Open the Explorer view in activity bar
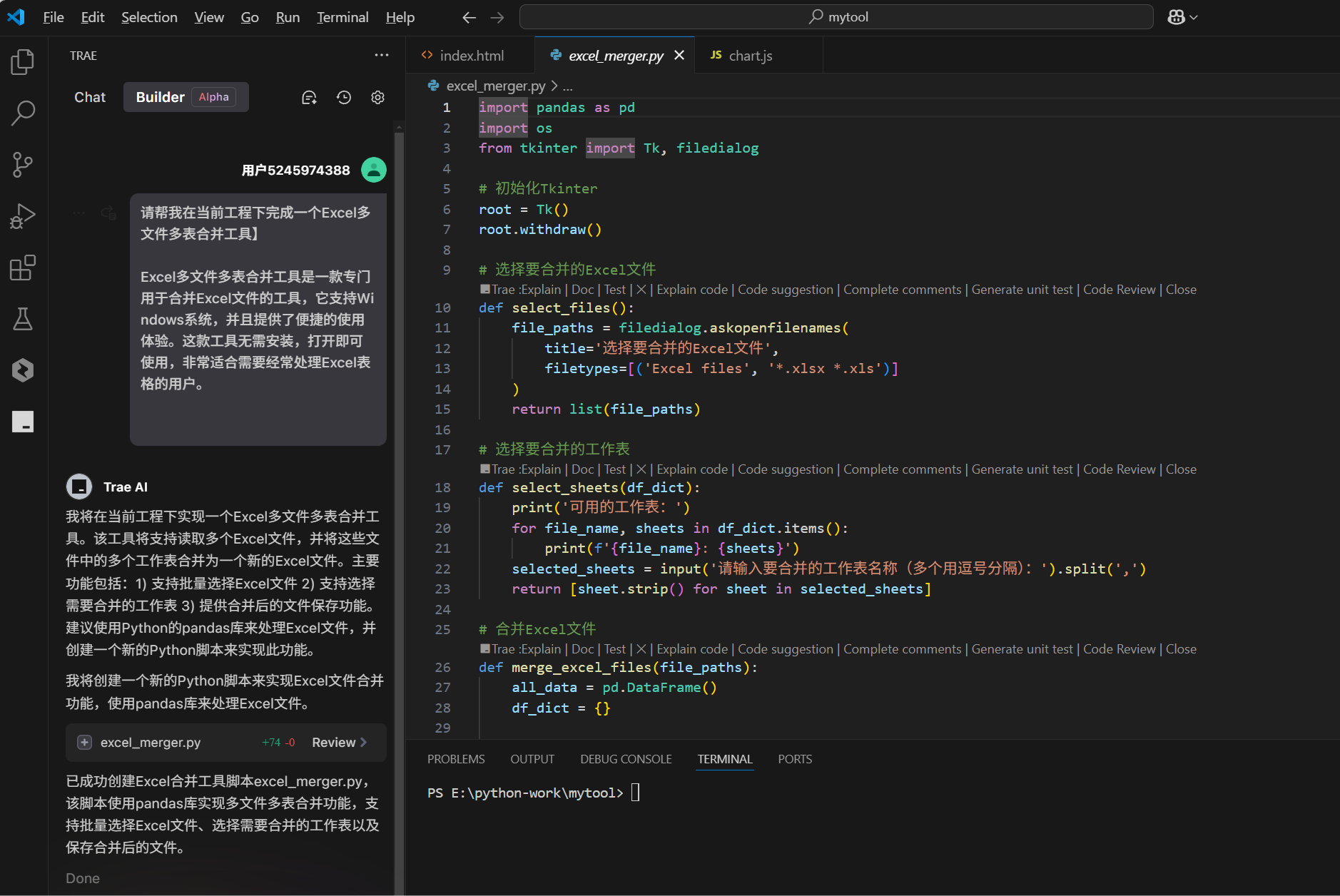 (x=23, y=62)
